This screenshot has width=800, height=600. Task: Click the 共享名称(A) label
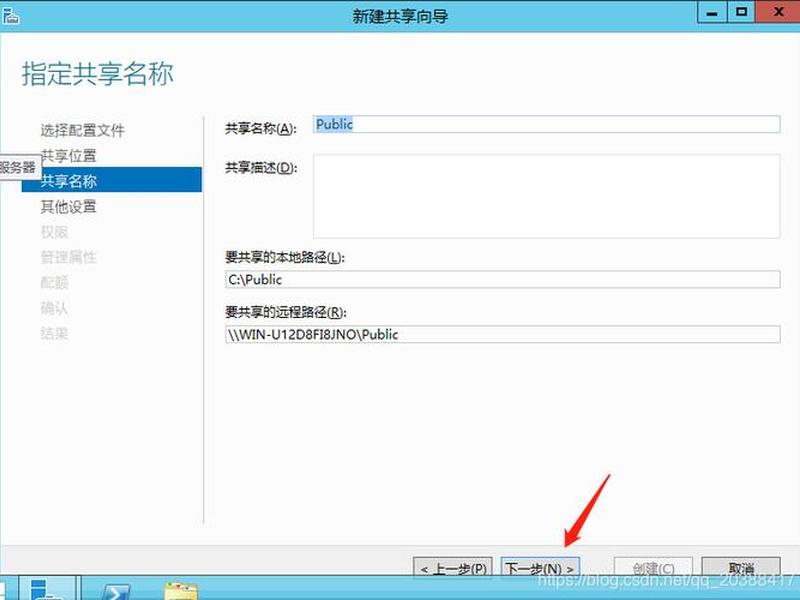tap(261, 128)
